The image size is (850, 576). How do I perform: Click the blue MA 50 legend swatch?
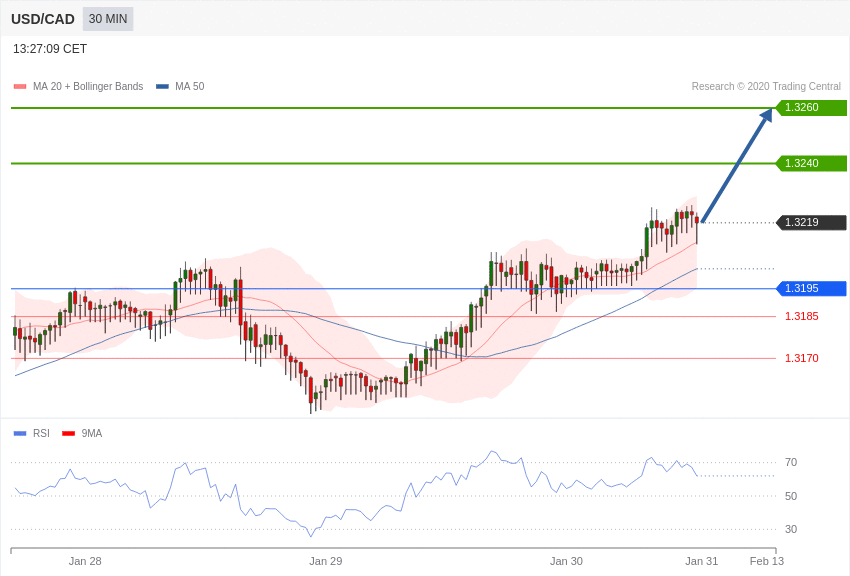[162, 87]
